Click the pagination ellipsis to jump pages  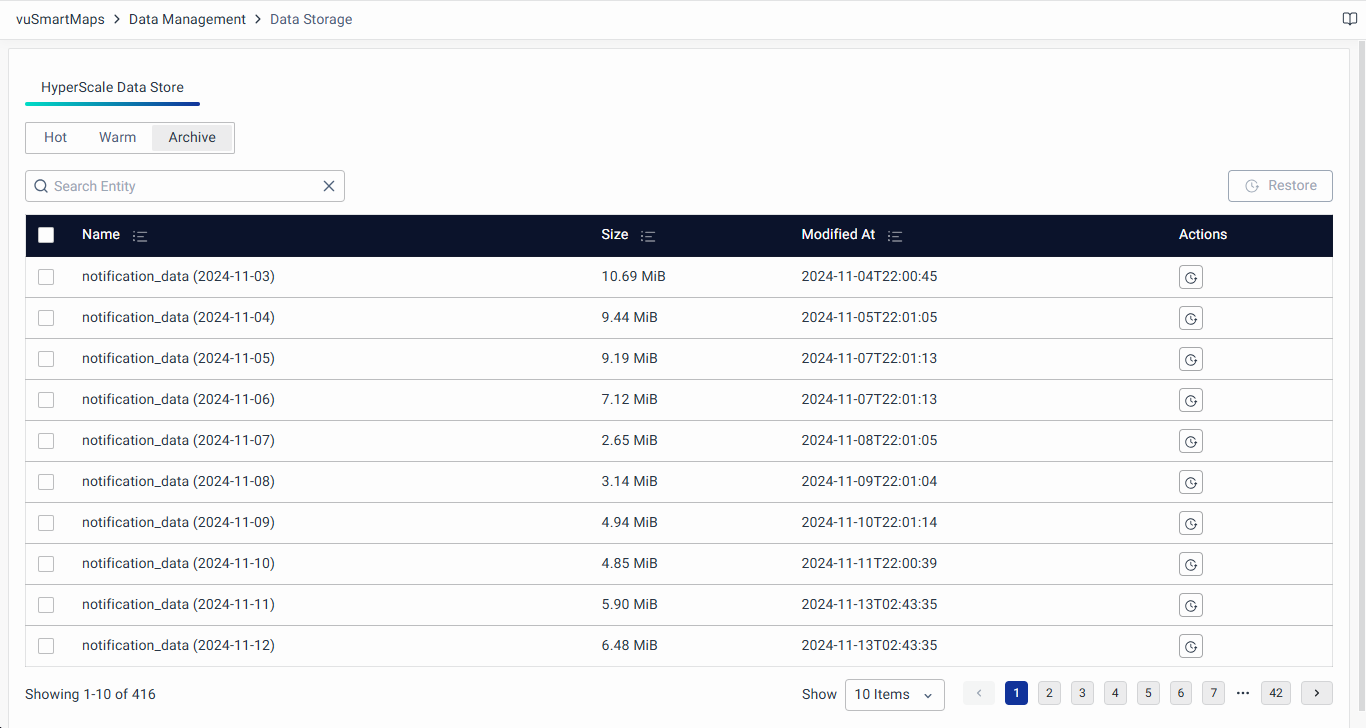[1243, 693]
